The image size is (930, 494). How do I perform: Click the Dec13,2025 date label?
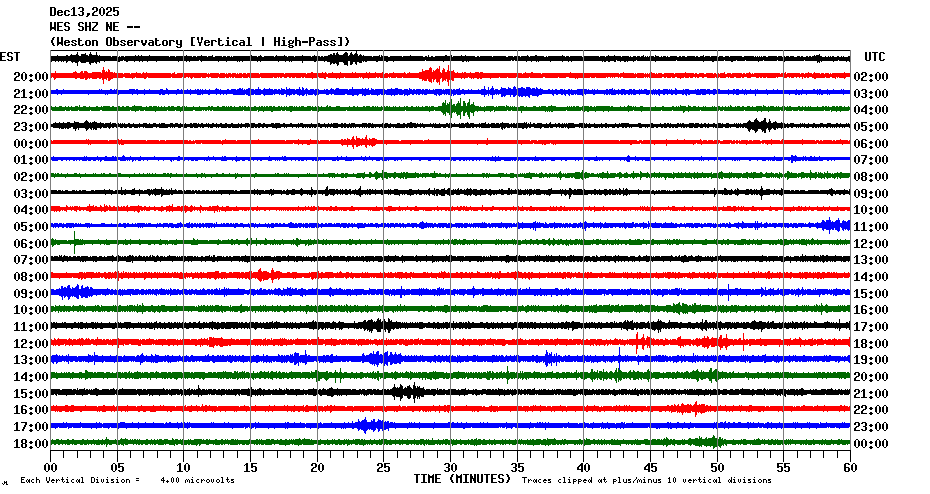[84, 12]
